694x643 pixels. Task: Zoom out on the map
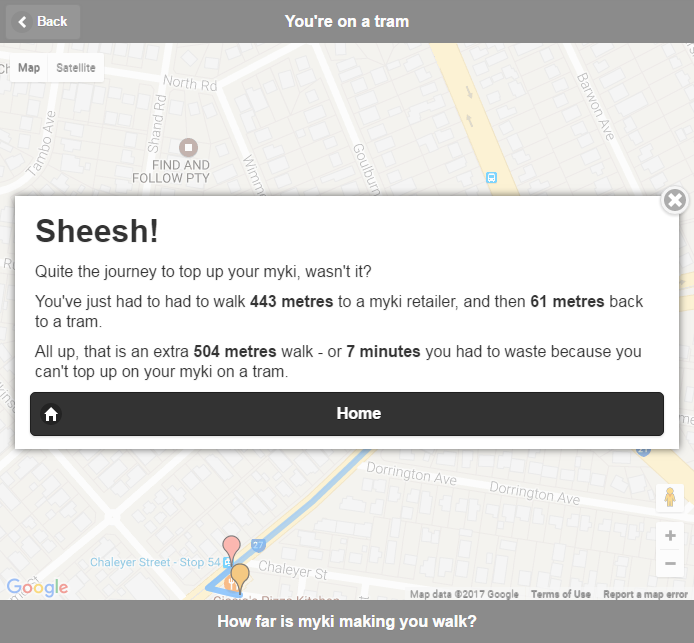pos(670,563)
